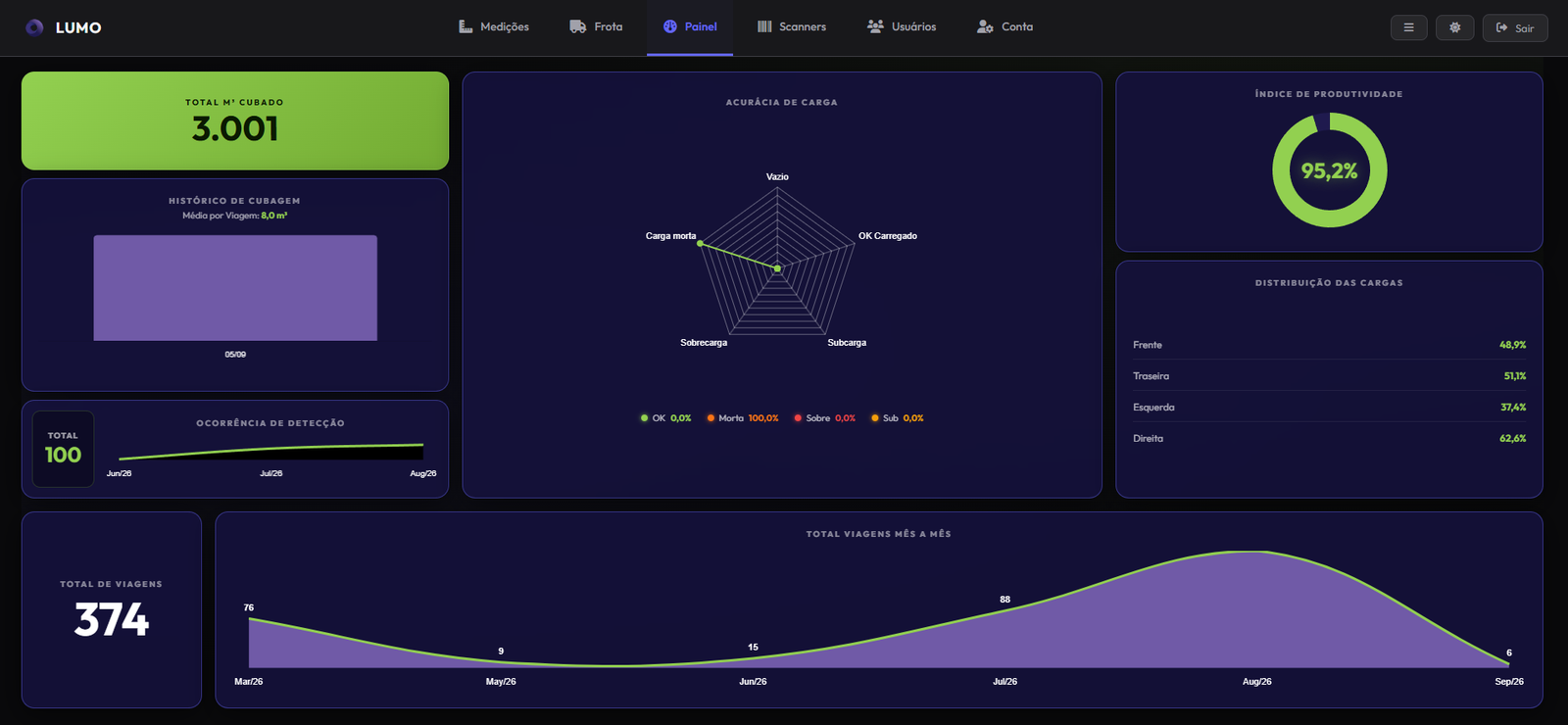Toggle the Sub legend item
The width and height of the screenshot is (1568, 725).
[898, 418]
